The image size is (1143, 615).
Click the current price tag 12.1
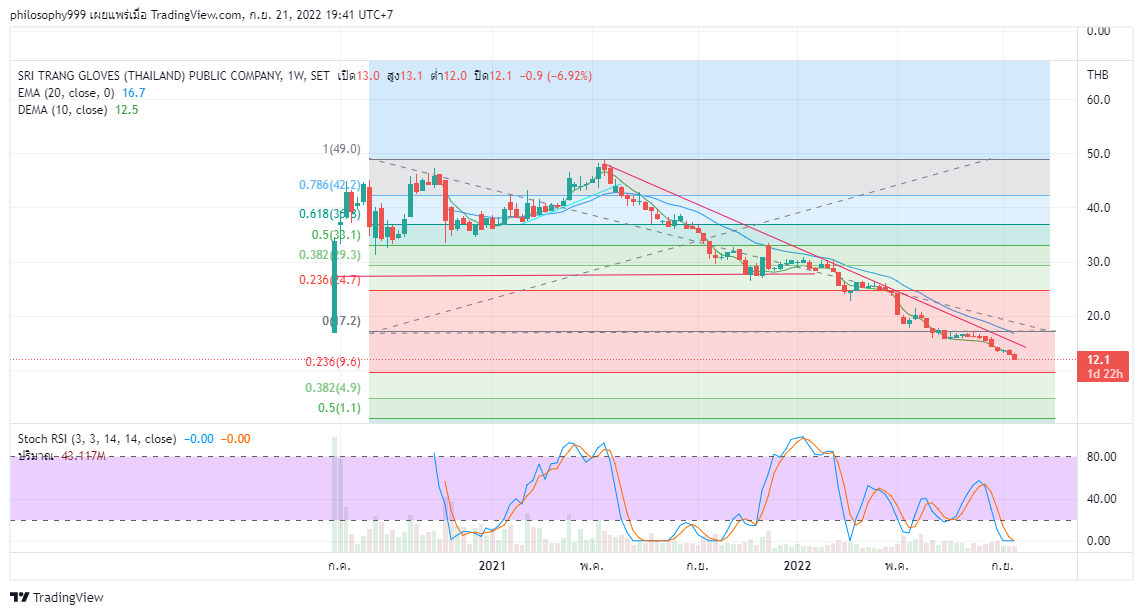pyautogui.click(x=1102, y=366)
